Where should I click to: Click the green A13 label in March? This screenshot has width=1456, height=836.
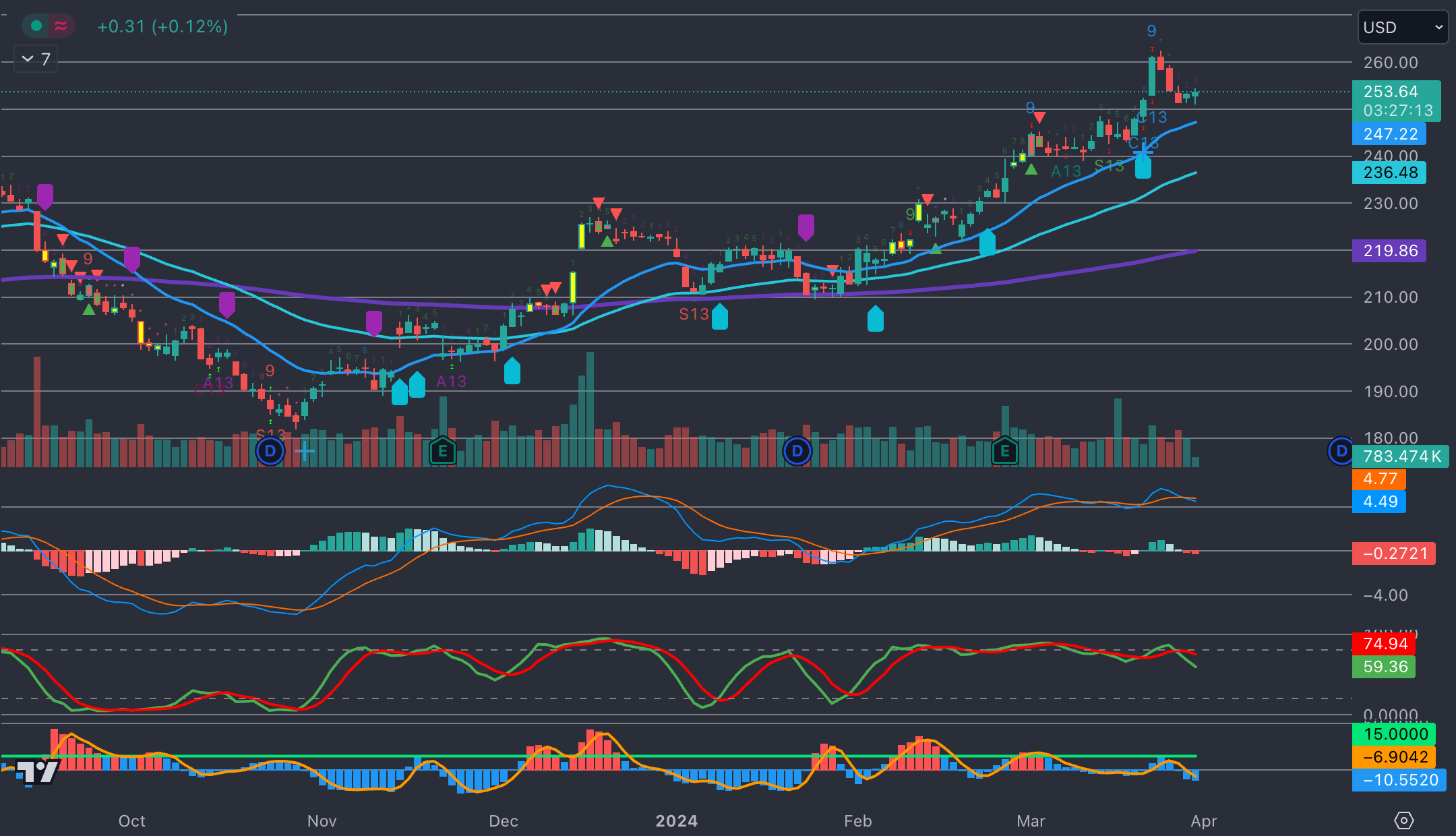(x=1066, y=171)
